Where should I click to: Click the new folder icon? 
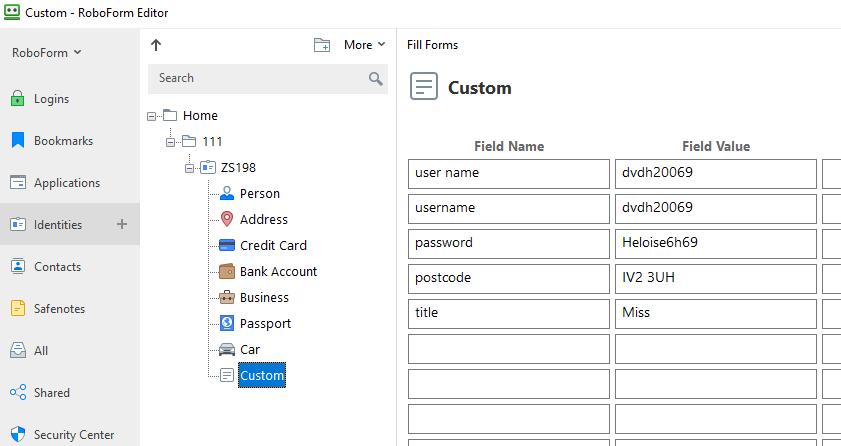pos(322,45)
